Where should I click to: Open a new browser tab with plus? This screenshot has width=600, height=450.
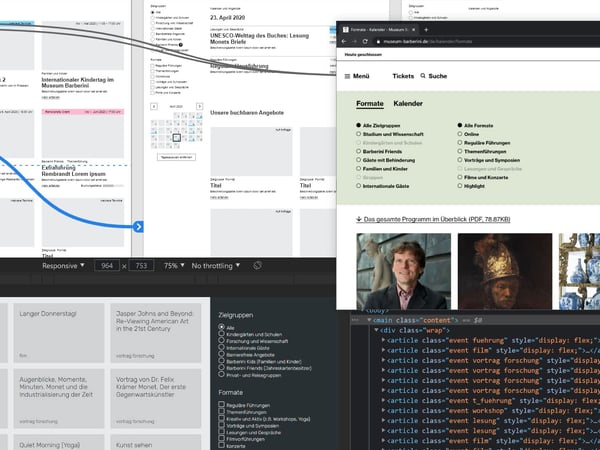click(426, 29)
